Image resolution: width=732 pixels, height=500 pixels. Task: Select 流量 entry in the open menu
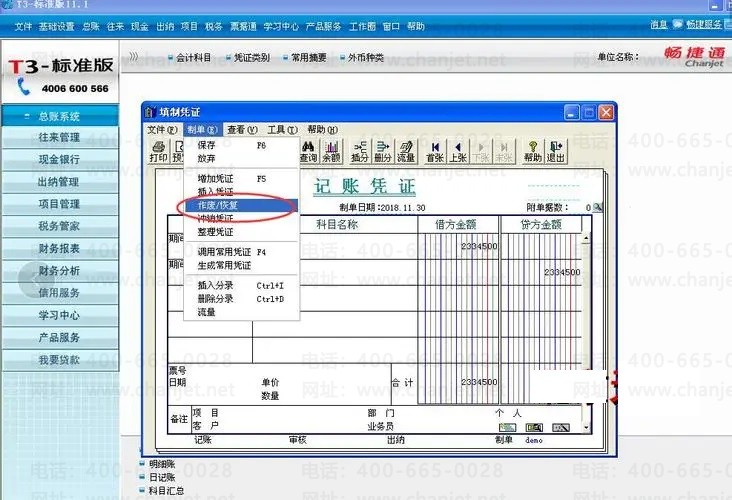(241, 312)
